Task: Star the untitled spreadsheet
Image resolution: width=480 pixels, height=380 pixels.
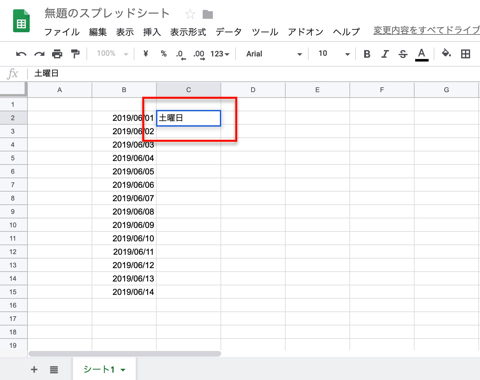Action: click(190, 14)
